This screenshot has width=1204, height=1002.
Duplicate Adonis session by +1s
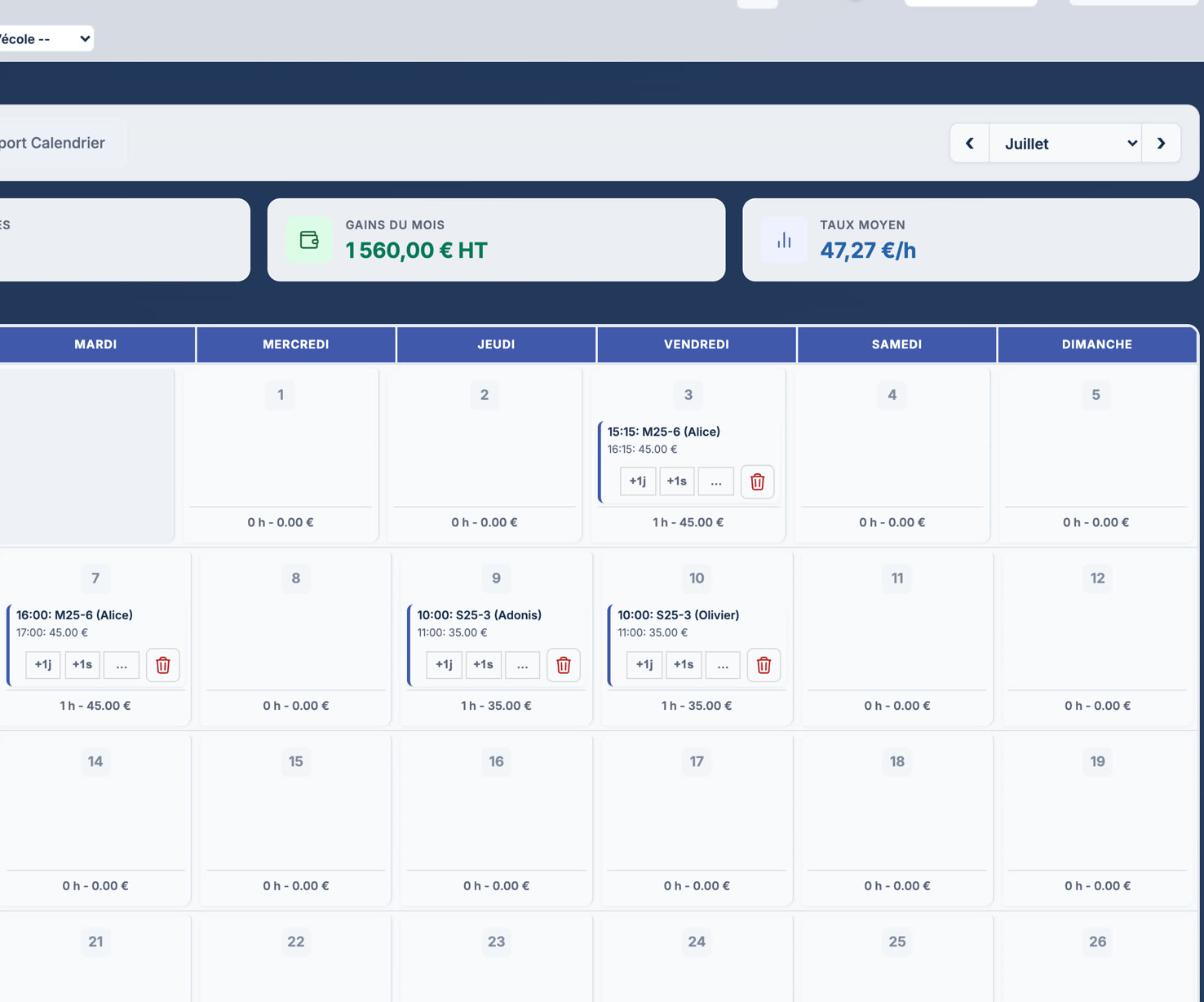click(x=483, y=665)
